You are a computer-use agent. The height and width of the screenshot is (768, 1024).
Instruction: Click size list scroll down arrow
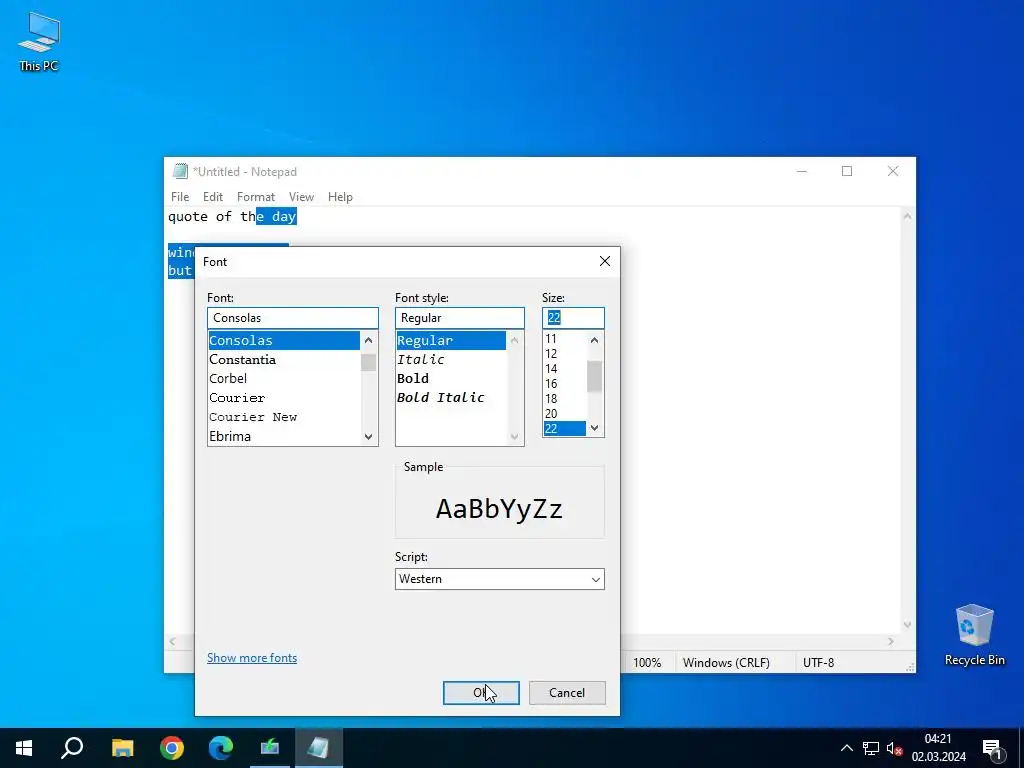[x=594, y=428]
